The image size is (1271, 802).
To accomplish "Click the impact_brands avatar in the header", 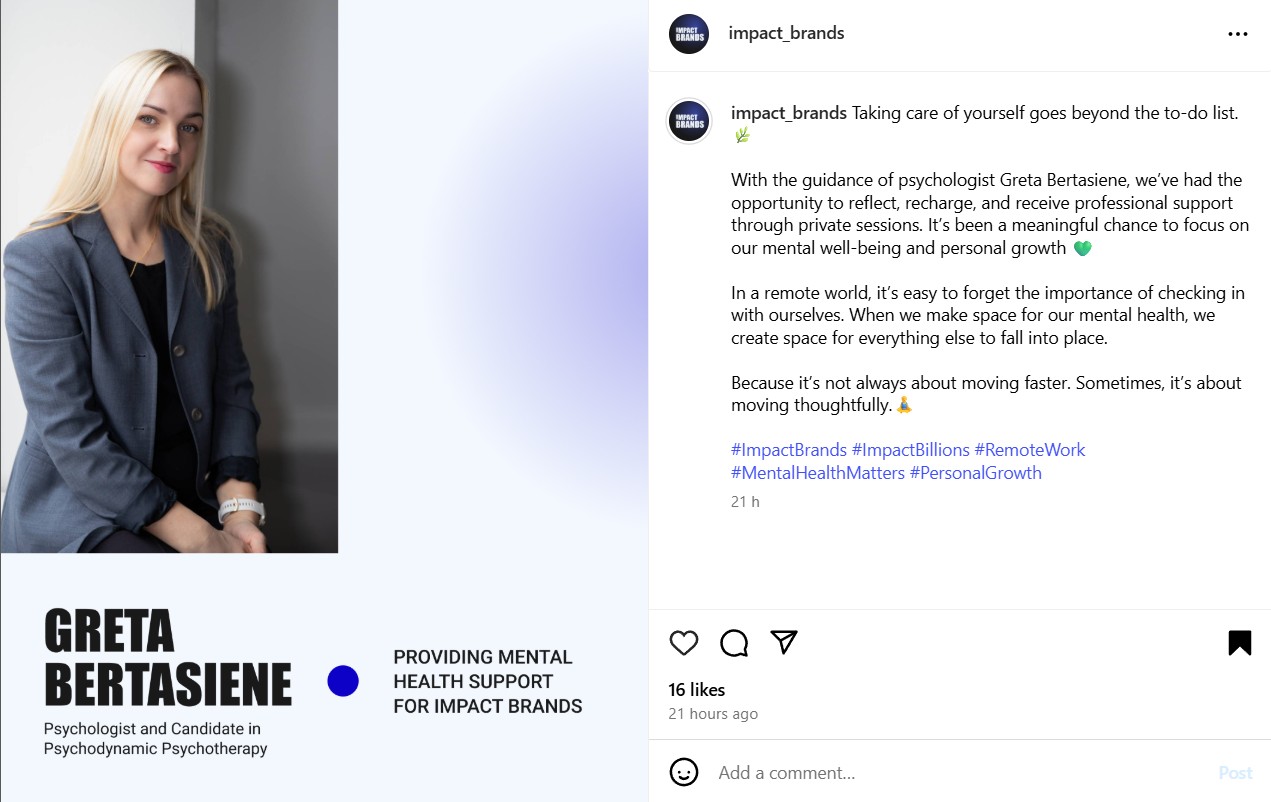I will coord(689,34).
